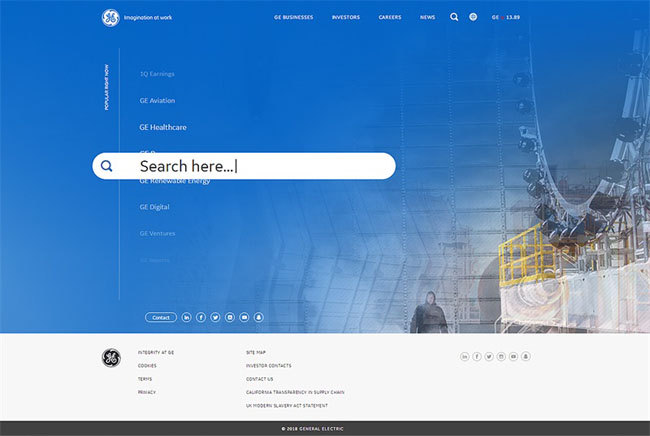Viewport: 650px width, 436px height.
Task: Open the Investor Contacts footer link
Action: tap(269, 366)
